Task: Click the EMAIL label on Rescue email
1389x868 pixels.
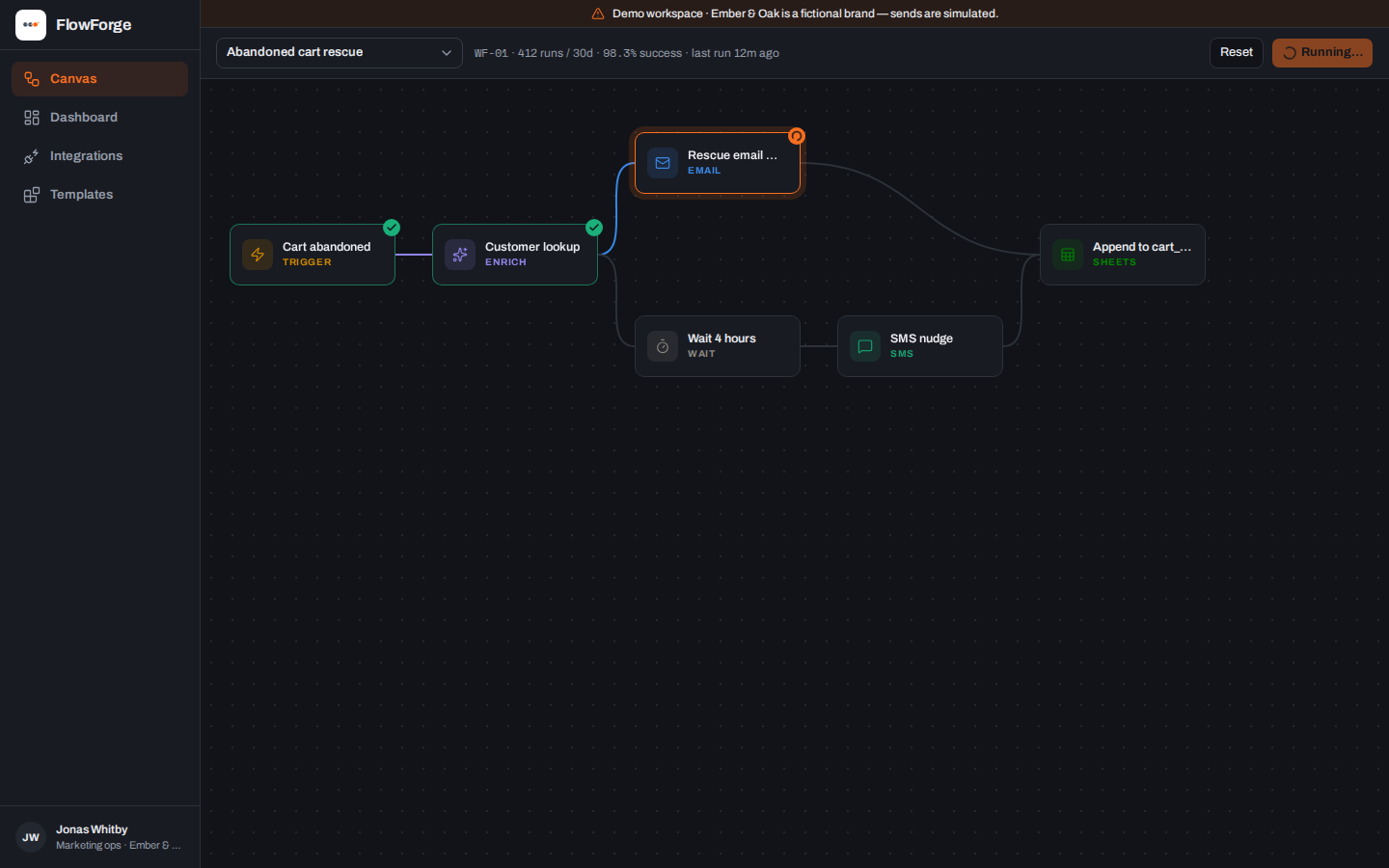Action: click(704, 171)
